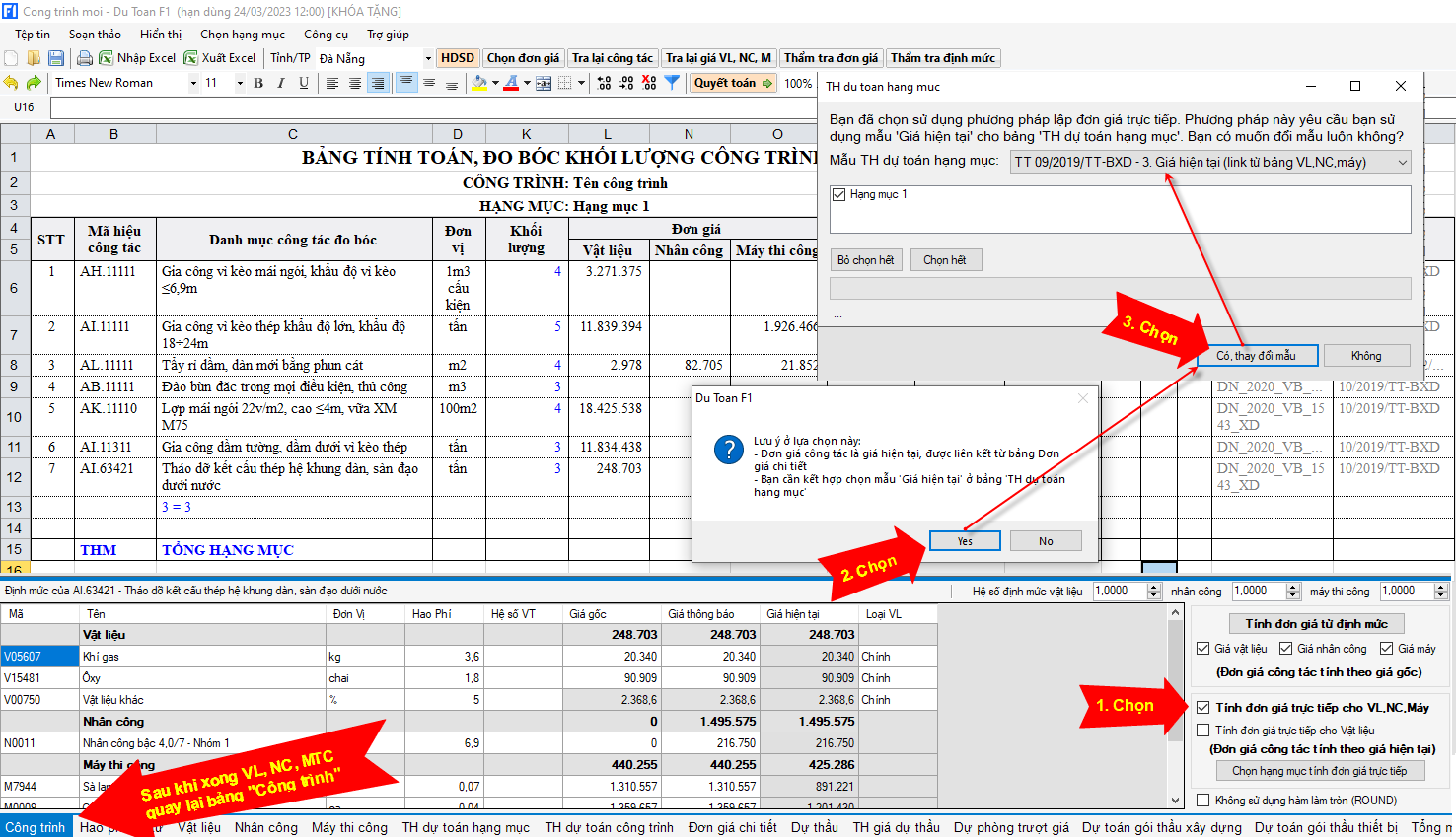Export data with Xuất Excel
This screenshot has height=837, width=1456.
(220, 58)
